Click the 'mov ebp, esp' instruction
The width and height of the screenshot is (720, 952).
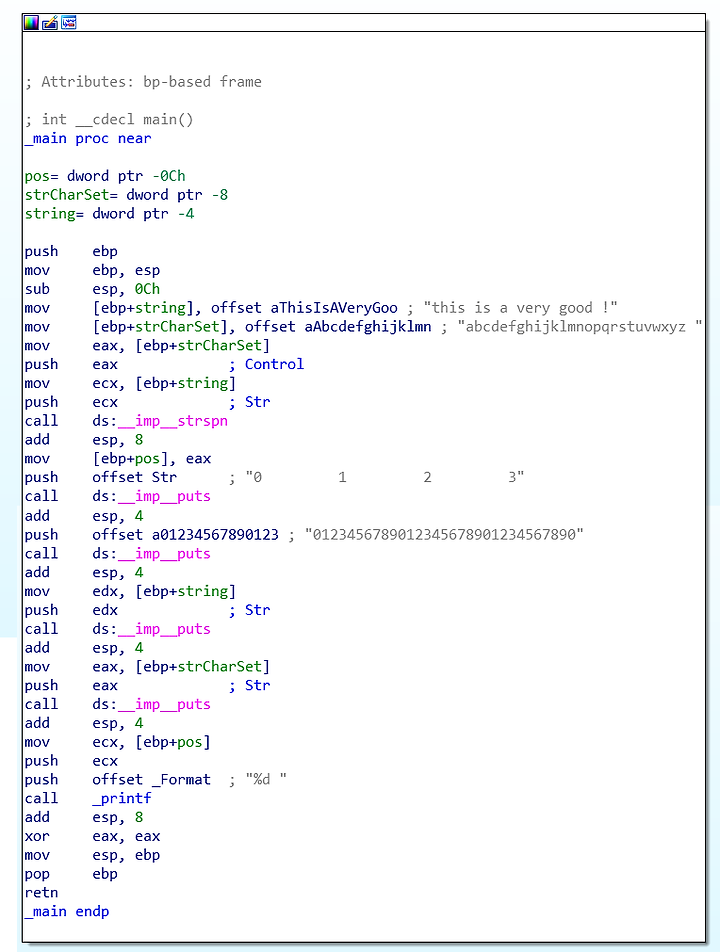click(92, 270)
